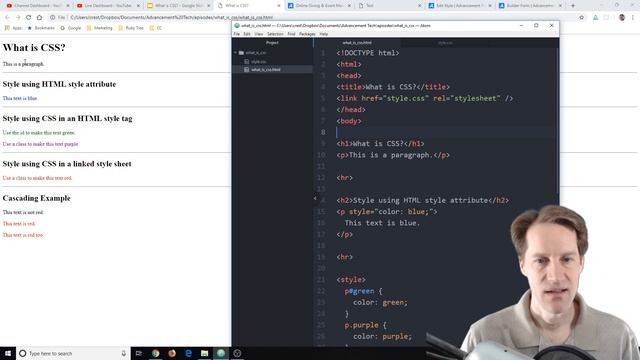Click 'This text is blue' paragraph
This screenshot has height=360, width=640.
point(20,98)
